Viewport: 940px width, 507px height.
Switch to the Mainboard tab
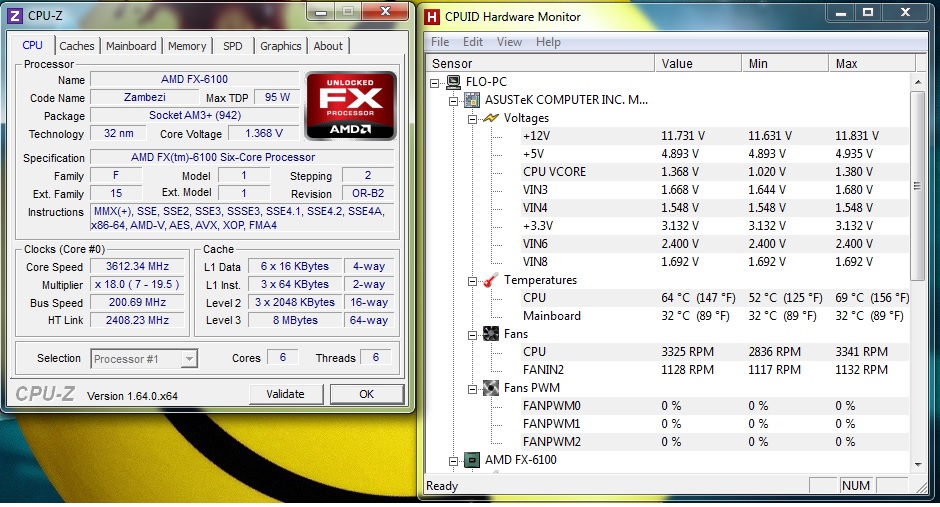coord(131,46)
